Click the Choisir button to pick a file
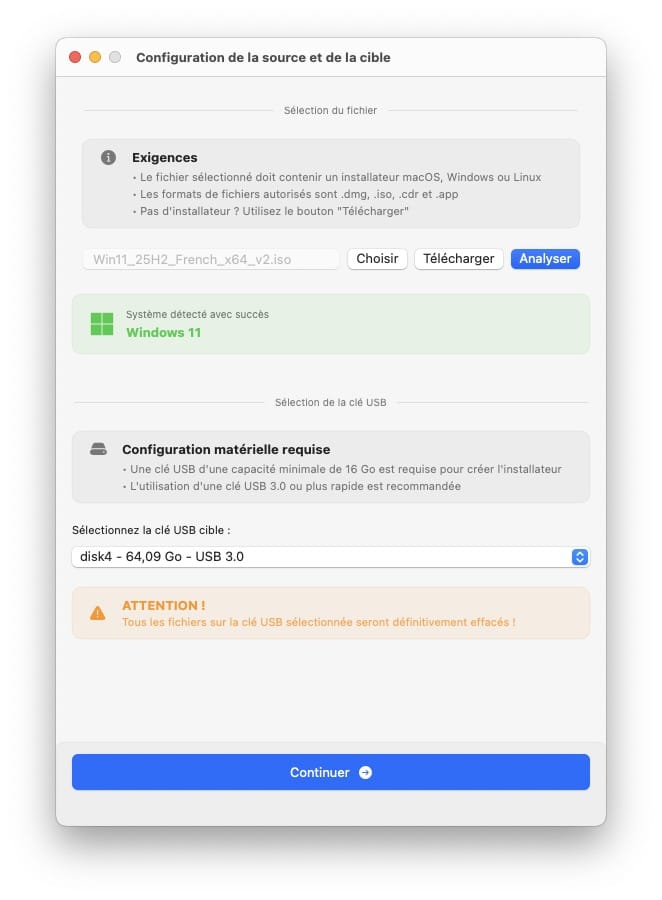662x900 pixels. 377,259
